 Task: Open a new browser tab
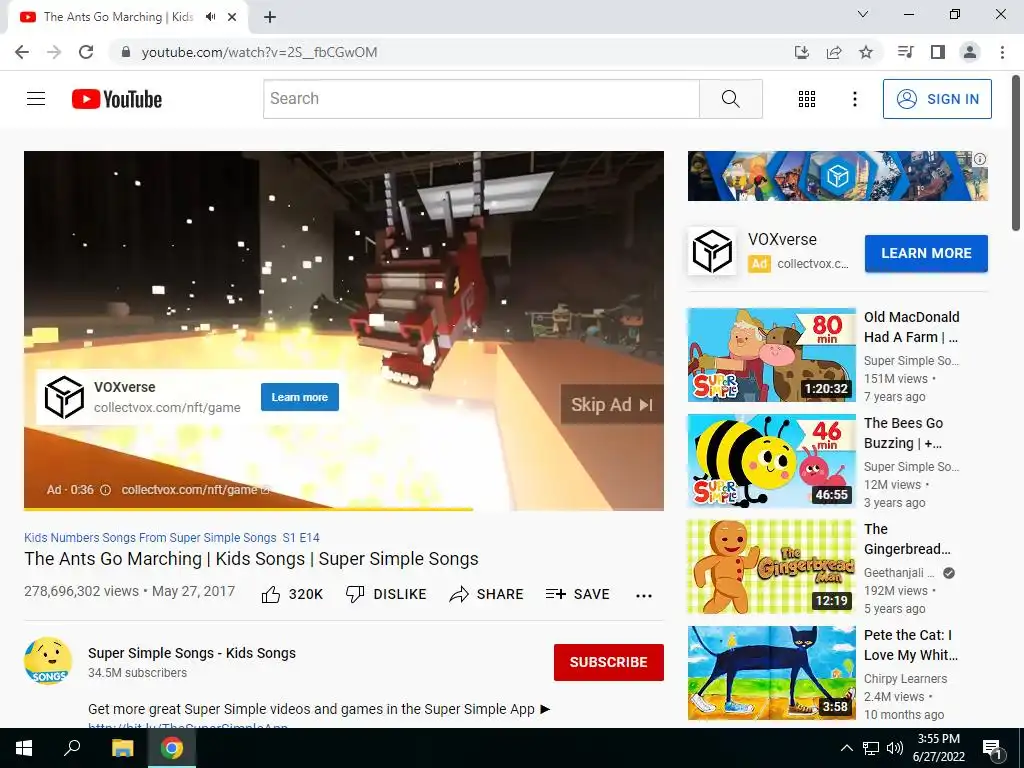pos(270,17)
